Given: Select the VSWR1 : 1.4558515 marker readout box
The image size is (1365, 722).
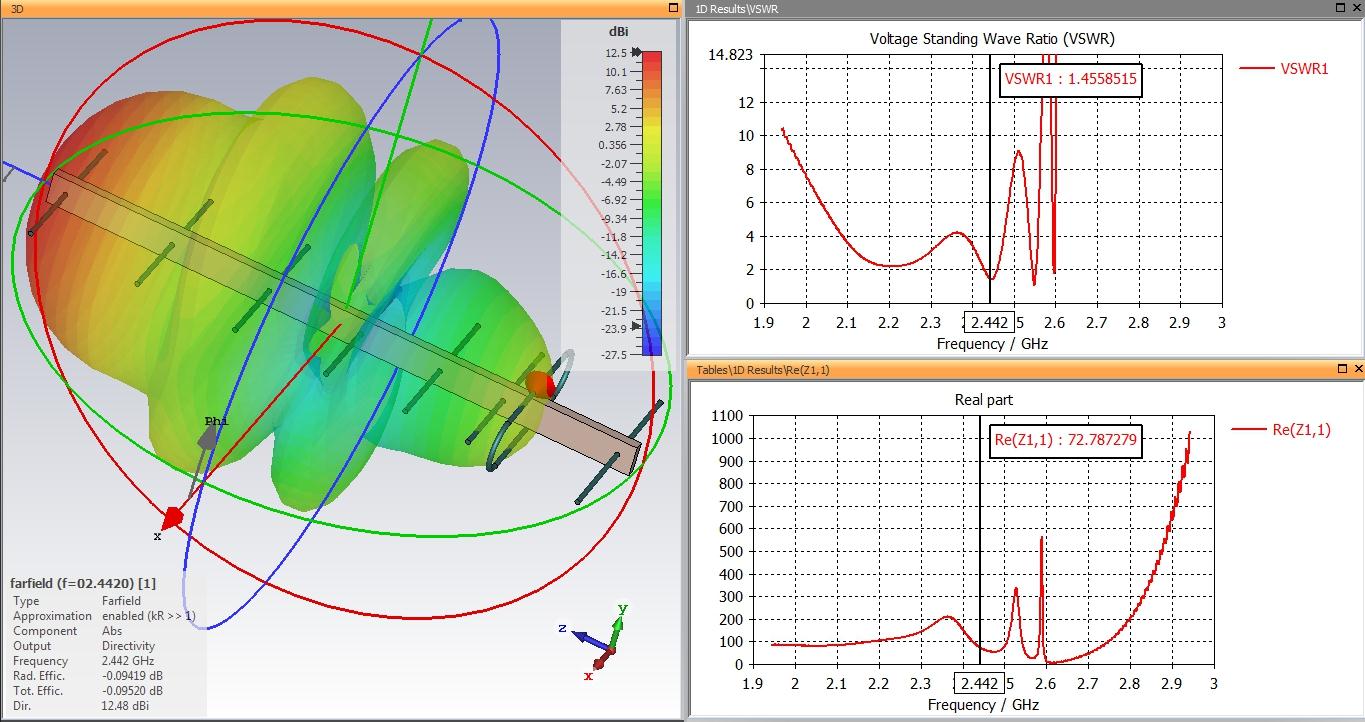Looking at the screenshot, I should (1071, 78).
